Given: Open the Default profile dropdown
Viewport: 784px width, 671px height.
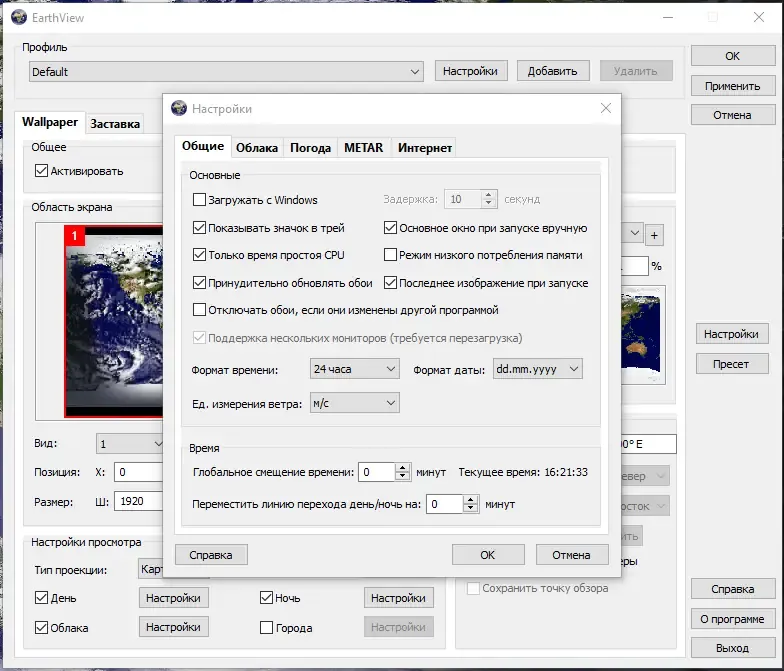Looking at the screenshot, I should pos(226,72).
